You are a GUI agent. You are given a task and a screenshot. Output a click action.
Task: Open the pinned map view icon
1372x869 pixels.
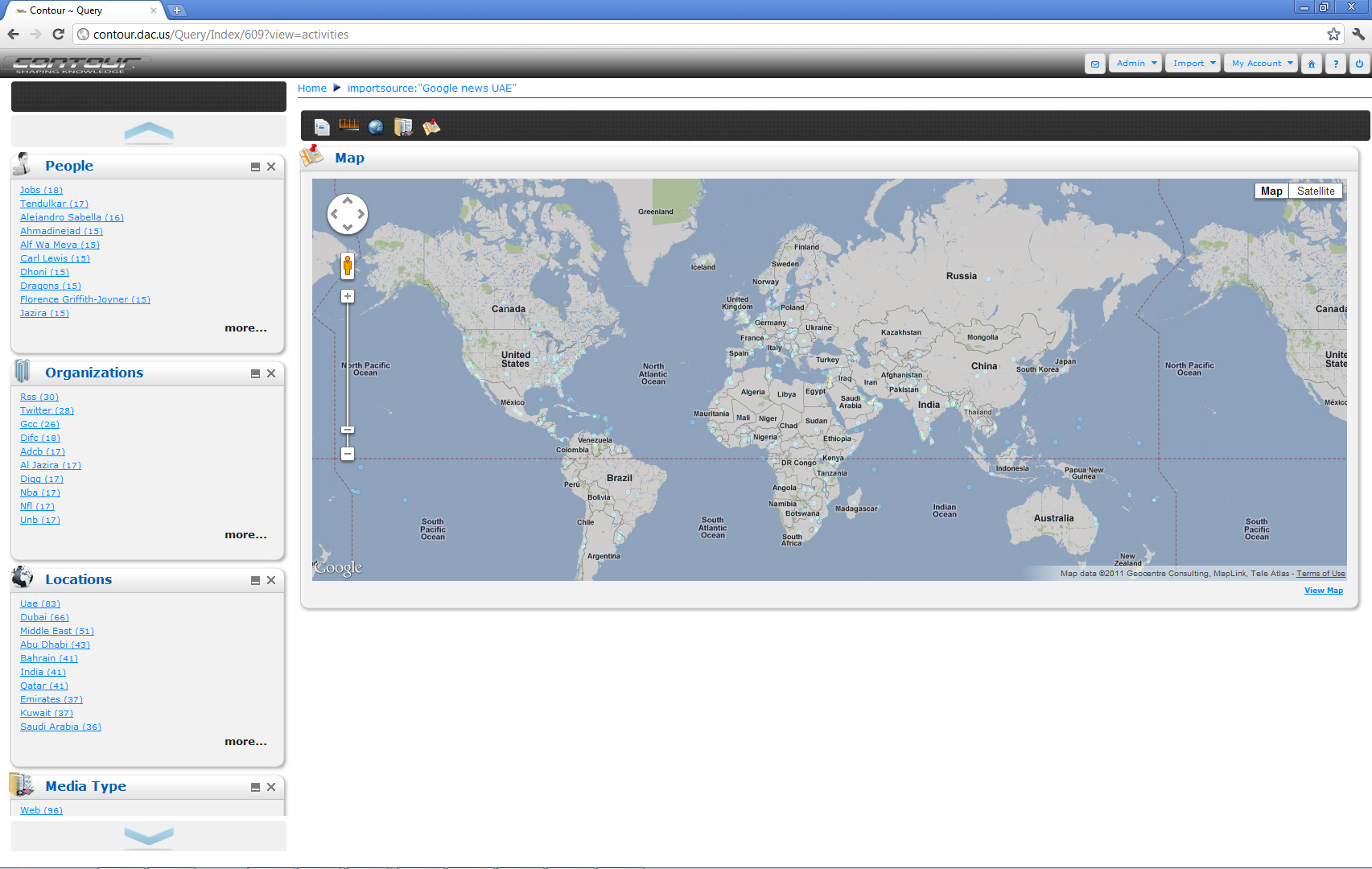pos(431,126)
